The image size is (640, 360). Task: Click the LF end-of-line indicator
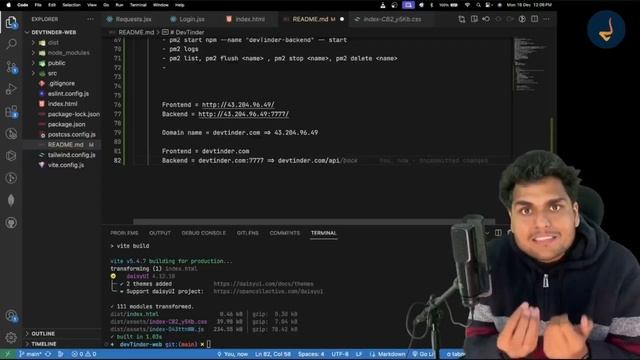359,354
